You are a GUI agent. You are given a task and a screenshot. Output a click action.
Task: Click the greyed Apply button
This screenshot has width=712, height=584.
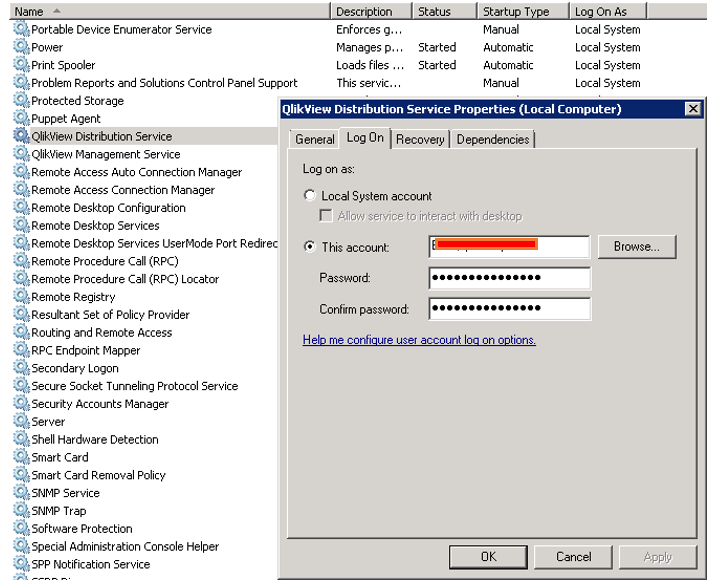658,557
